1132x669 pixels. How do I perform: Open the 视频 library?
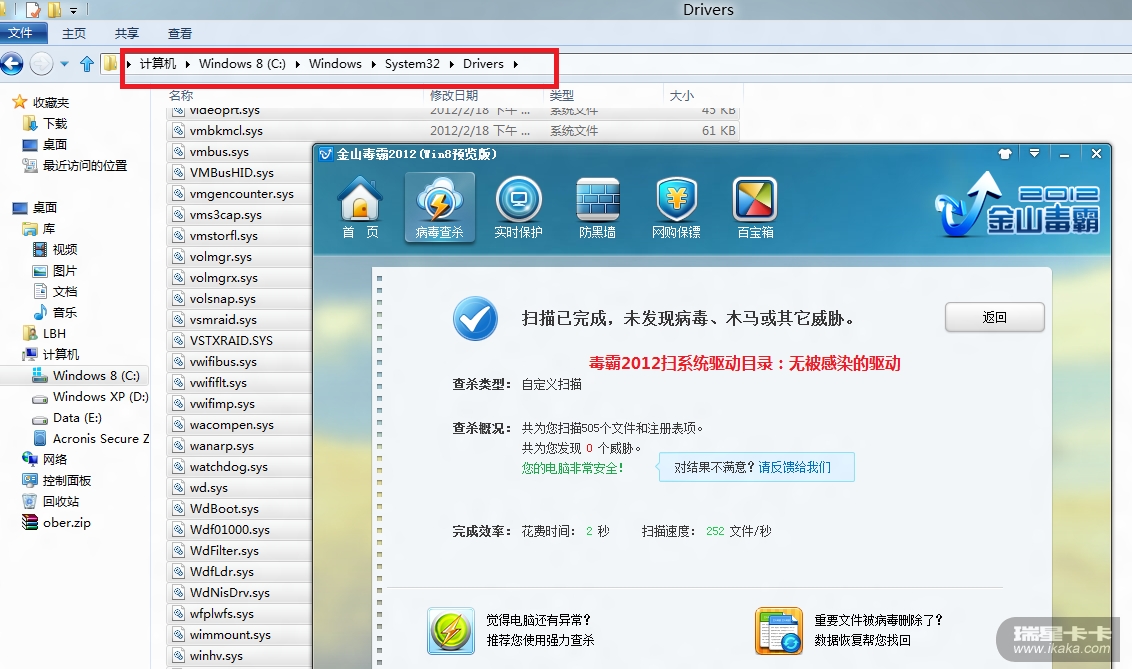pos(64,250)
